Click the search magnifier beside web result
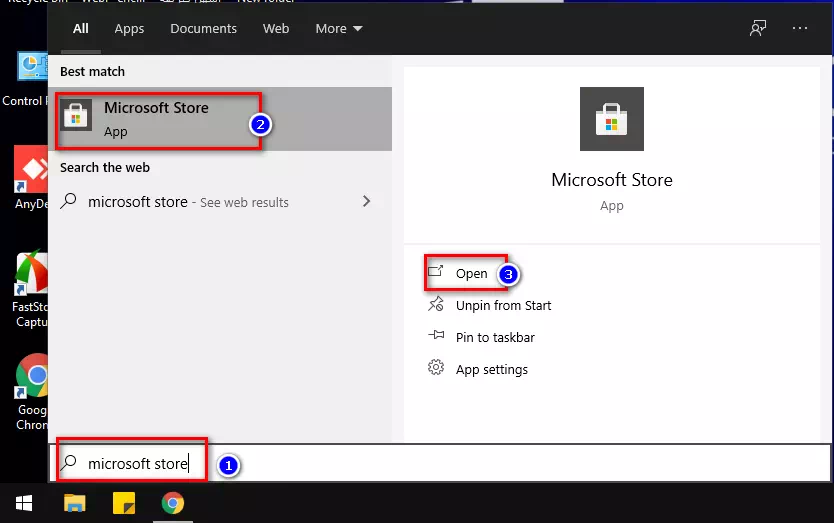The width and height of the screenshot is (834, 523). (x=69, y=201)
